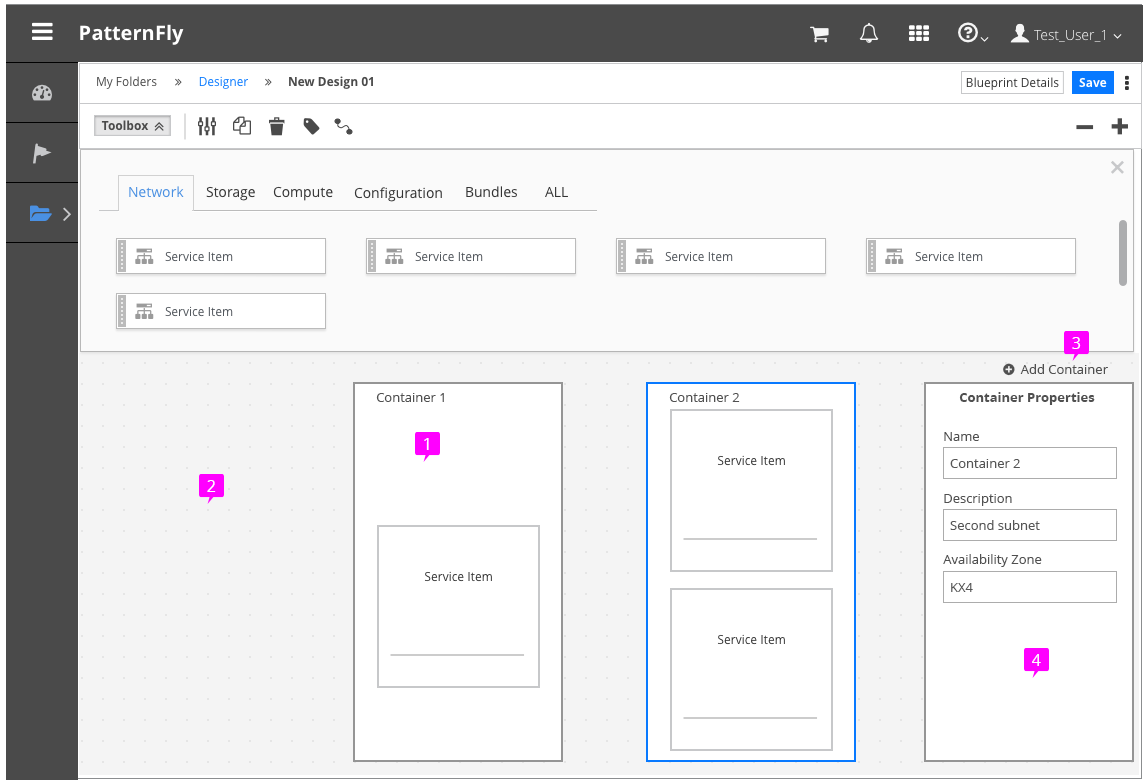The height and width of the screenshot is (780, 1146).
Task: Zoom out with minus icon
Action: pos(1085,127)
